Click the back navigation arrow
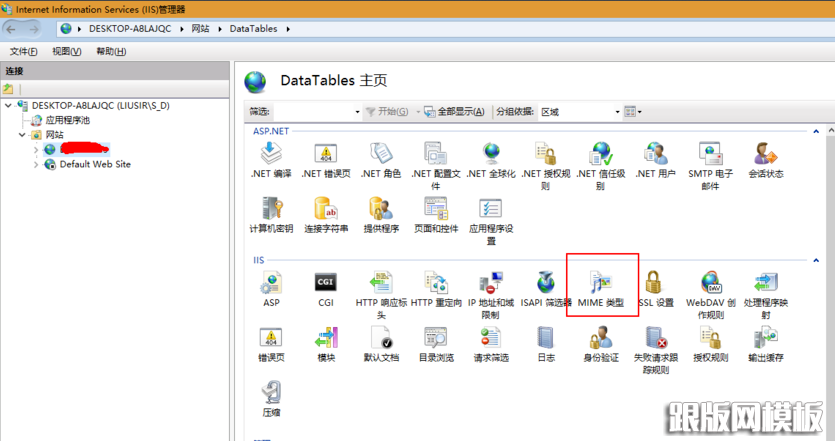Screen dimensions: 835x441 click(x=12, y=29)
